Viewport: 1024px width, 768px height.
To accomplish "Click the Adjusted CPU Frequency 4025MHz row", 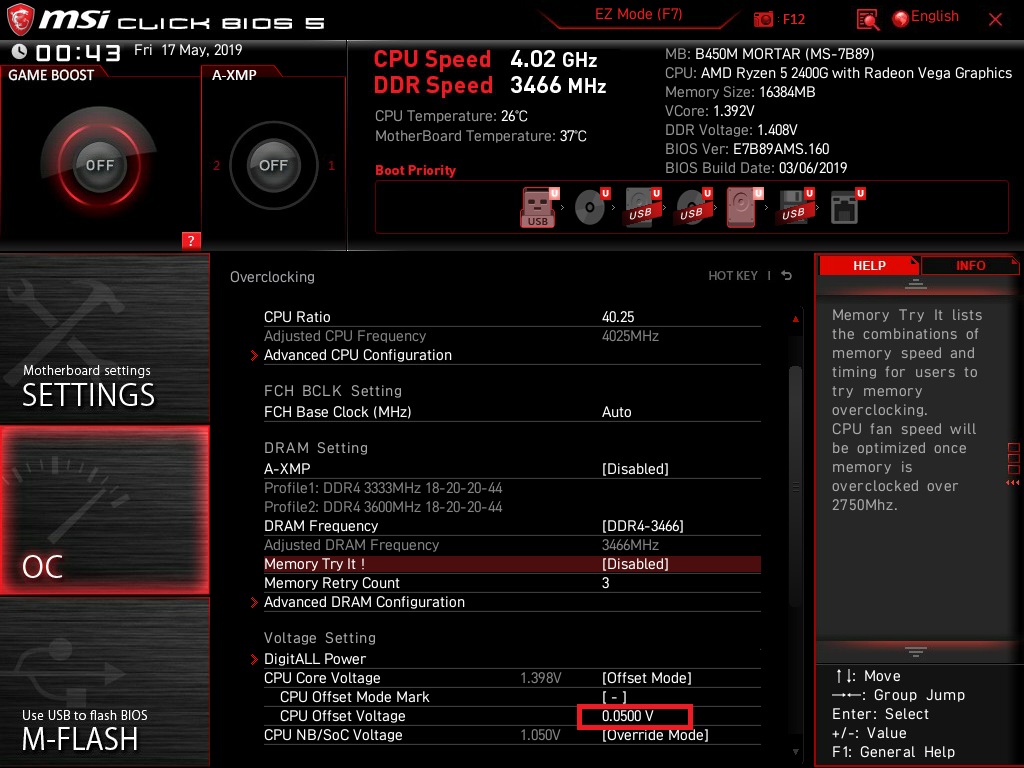I will point(512,336).
